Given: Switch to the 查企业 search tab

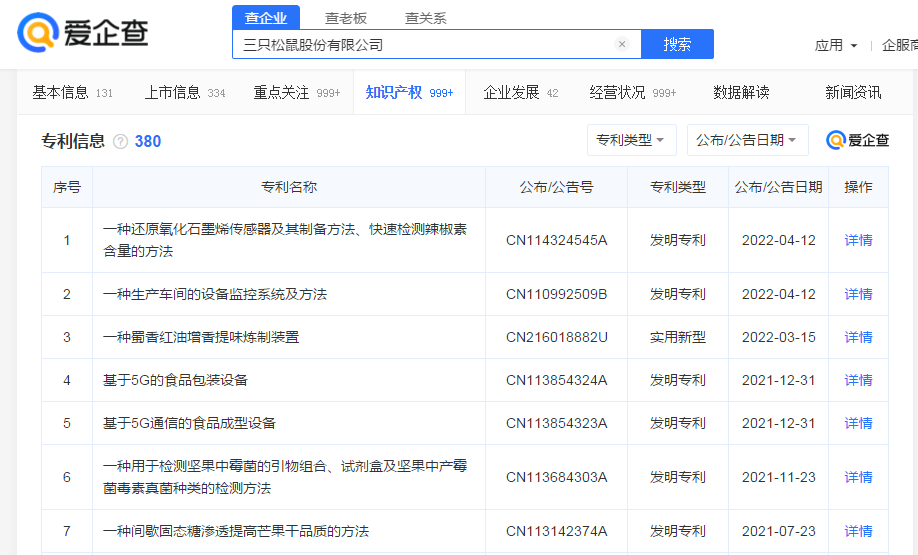Looking at the screenshot, I should pos(266,18).
